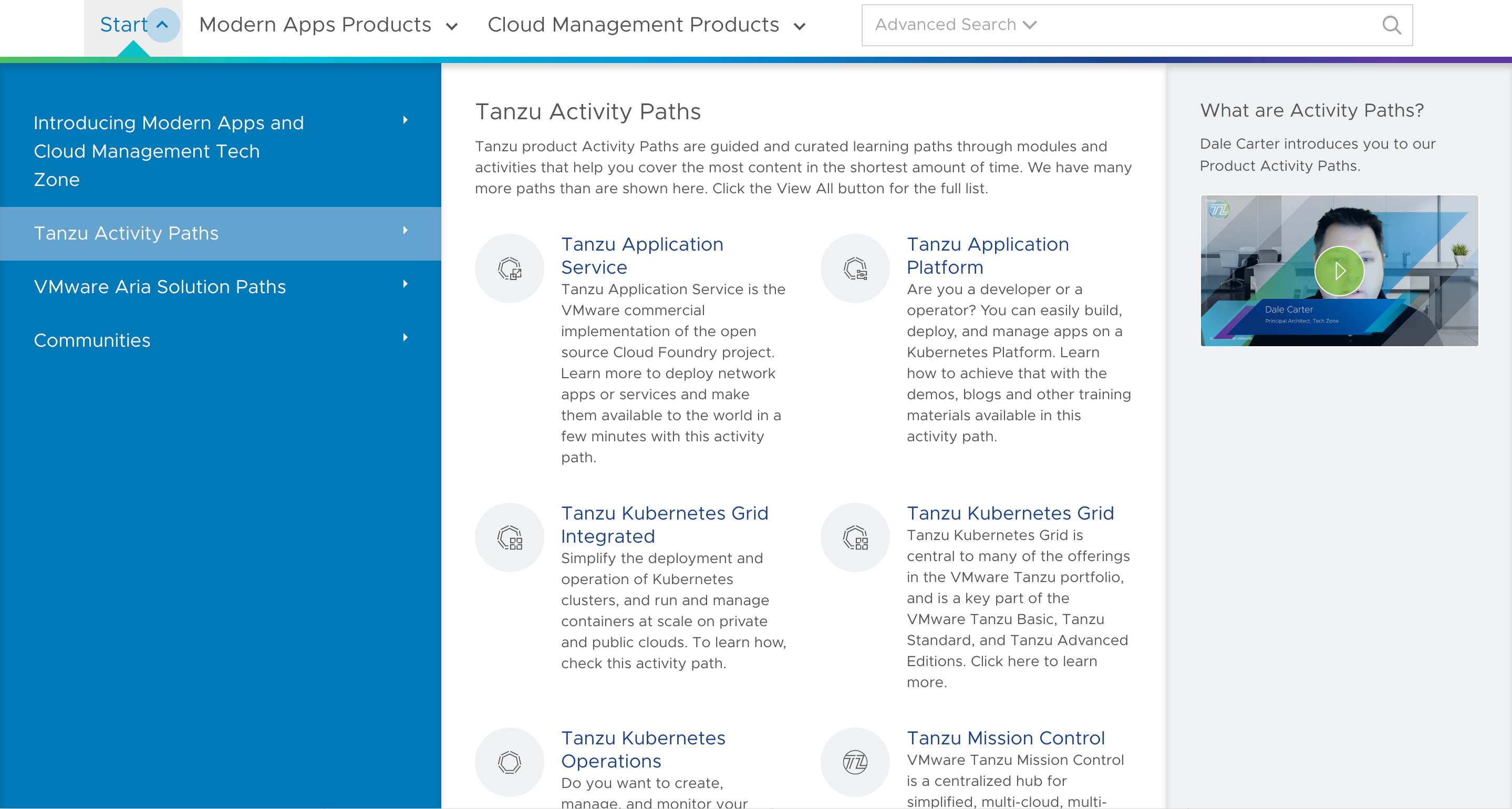Screen dimensions: 1512x809
Task: Click the "Dale Carter introduces you" text
Action: point(1317,155)
